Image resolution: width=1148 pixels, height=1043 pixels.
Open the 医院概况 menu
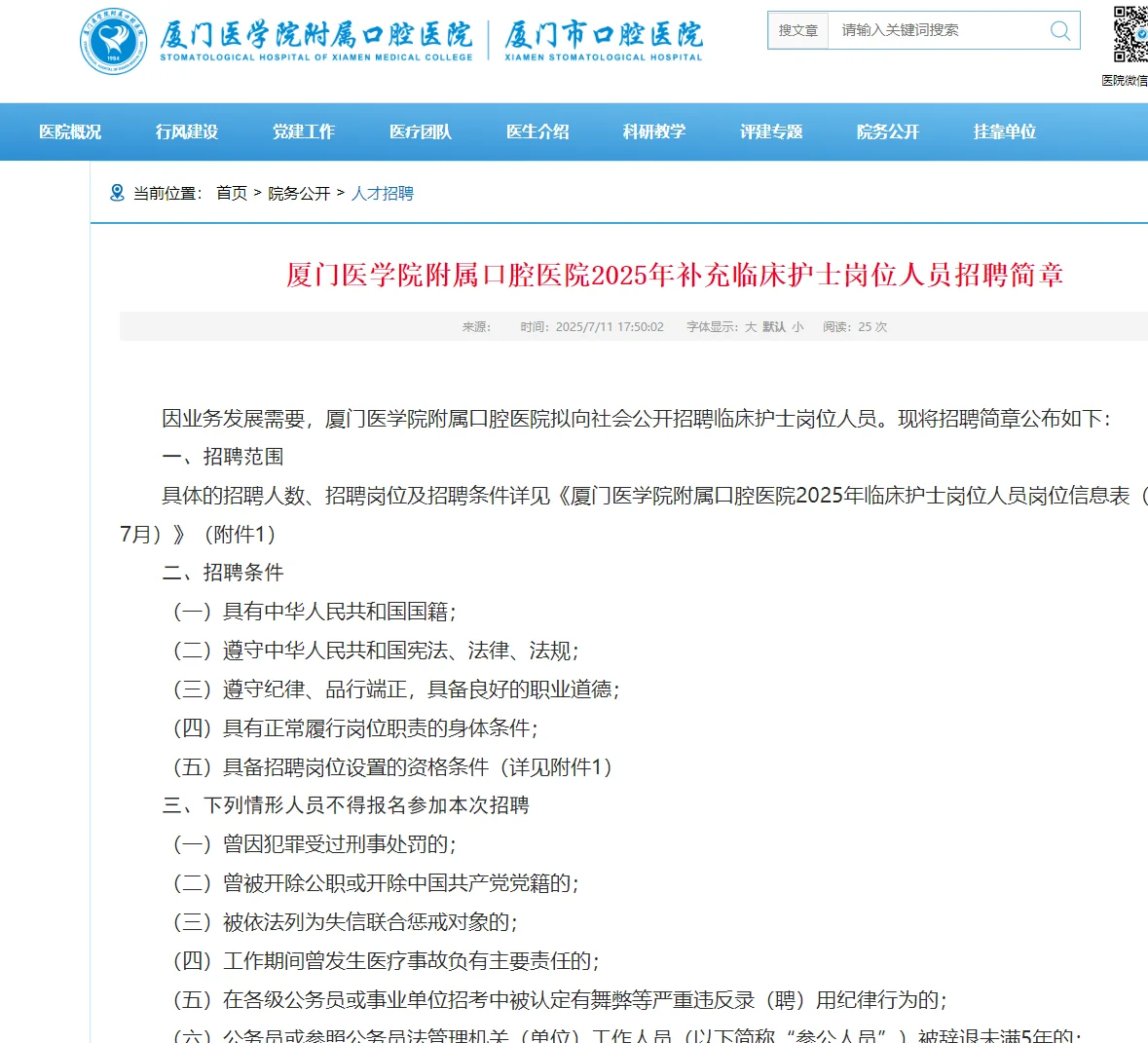[70, 131]
